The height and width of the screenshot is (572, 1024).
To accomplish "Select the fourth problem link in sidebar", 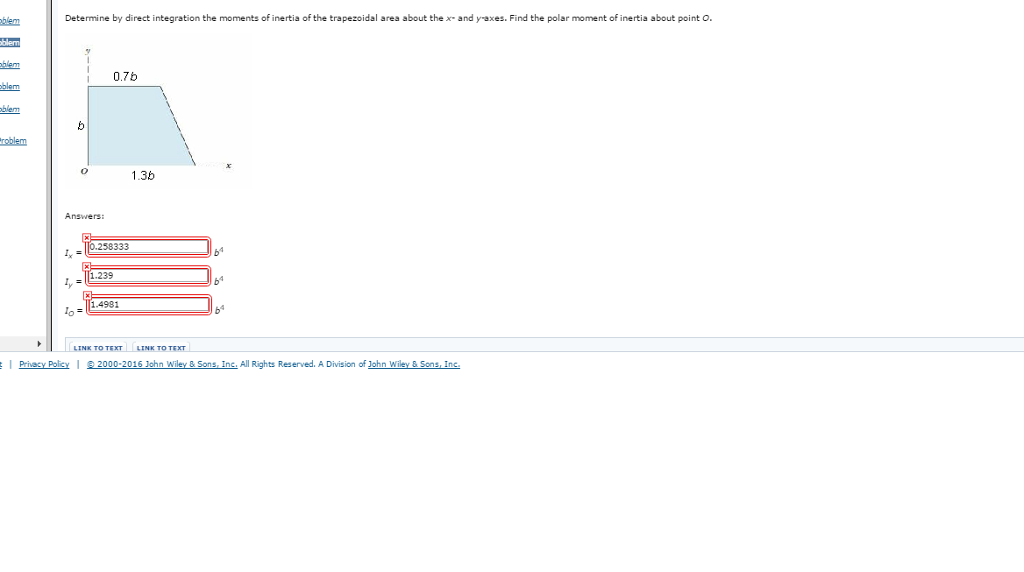I will 10,86.
